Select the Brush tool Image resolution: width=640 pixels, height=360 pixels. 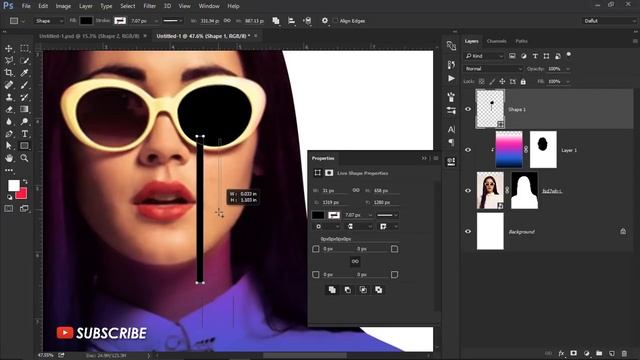(24, 85)
